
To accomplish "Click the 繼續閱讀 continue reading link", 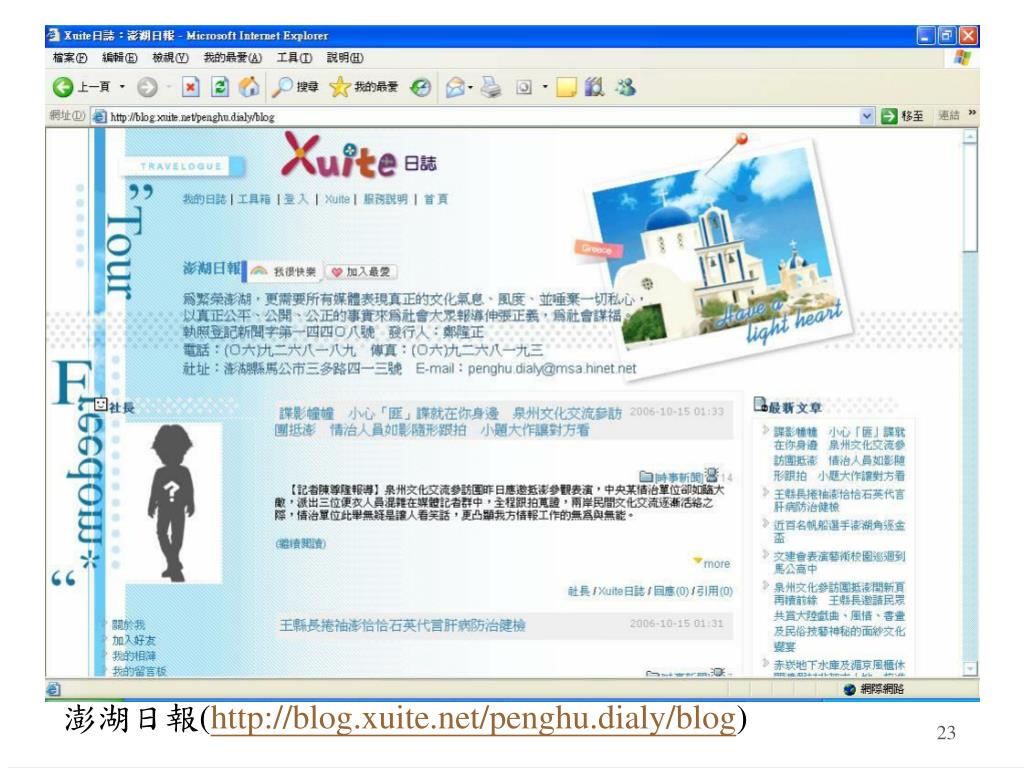I will coord(300,543).
